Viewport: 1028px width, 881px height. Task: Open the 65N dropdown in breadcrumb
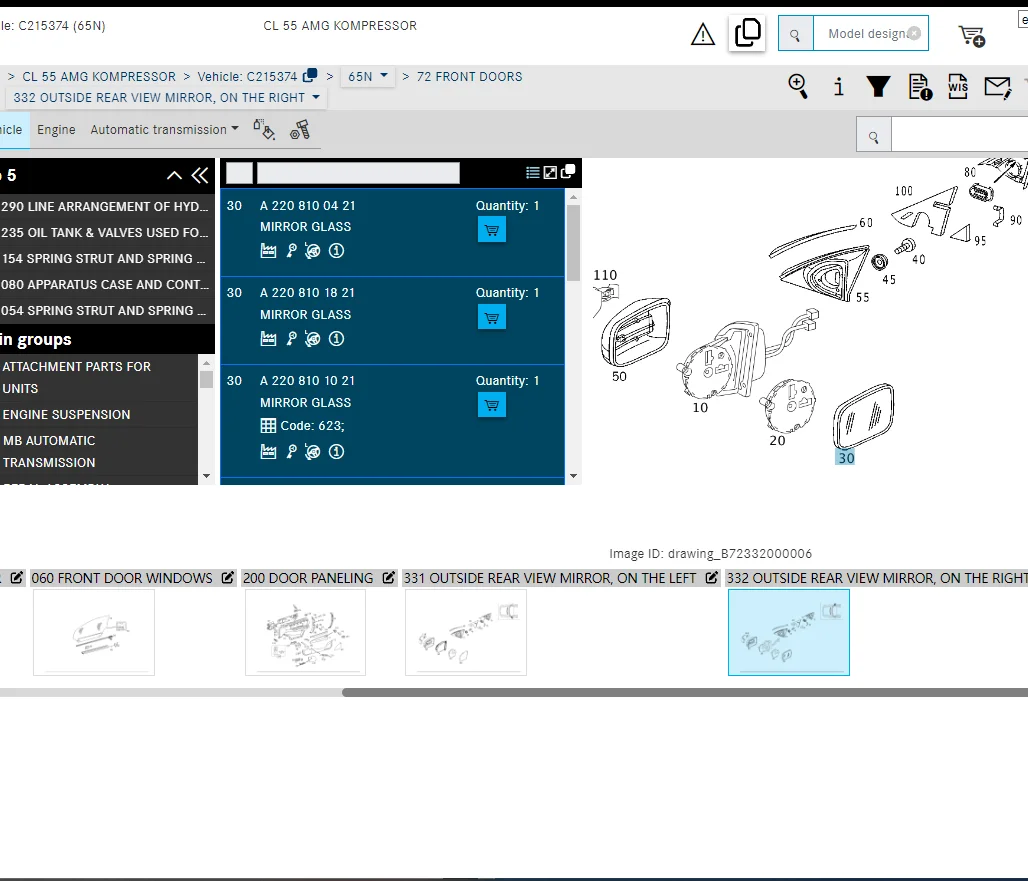(x=368, y=76)
